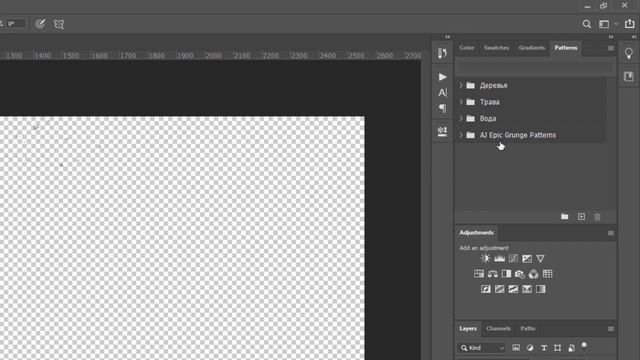Add a Black & White adjustment
This screenshot has height=360, width=640.
pyautogui.click(x=506, y=274)
